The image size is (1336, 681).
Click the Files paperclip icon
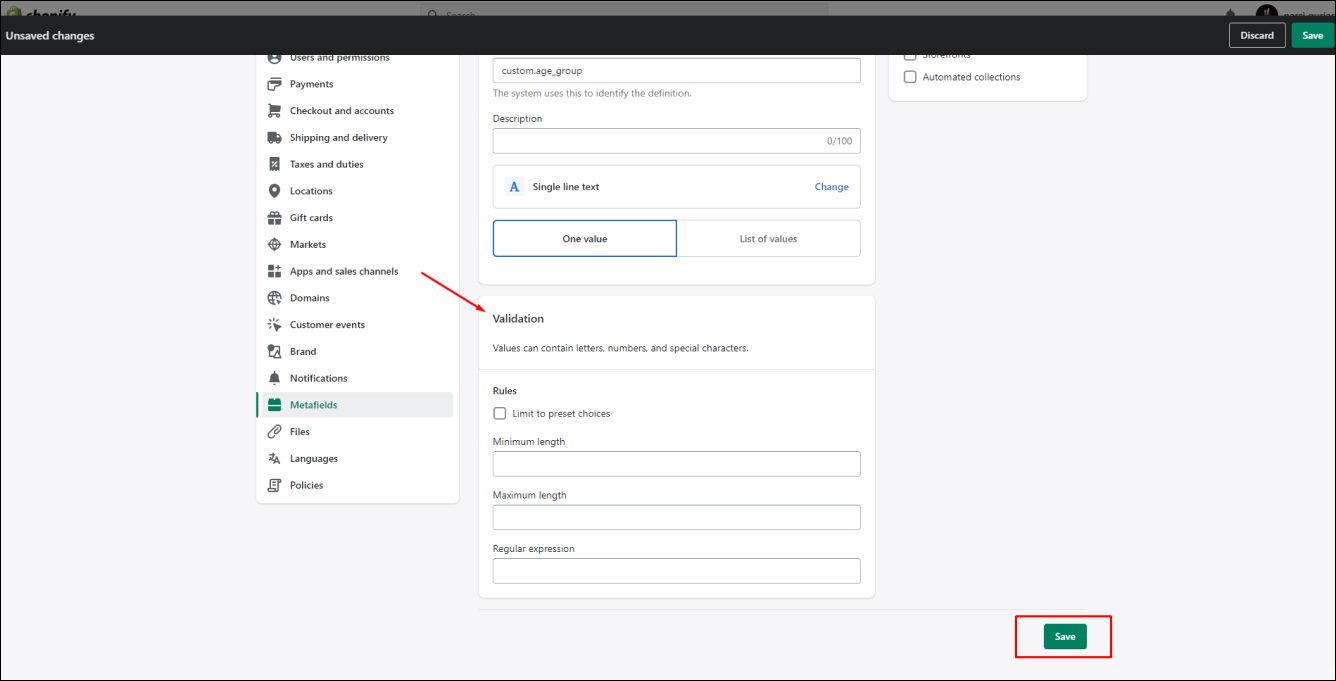tap(274, 432)
